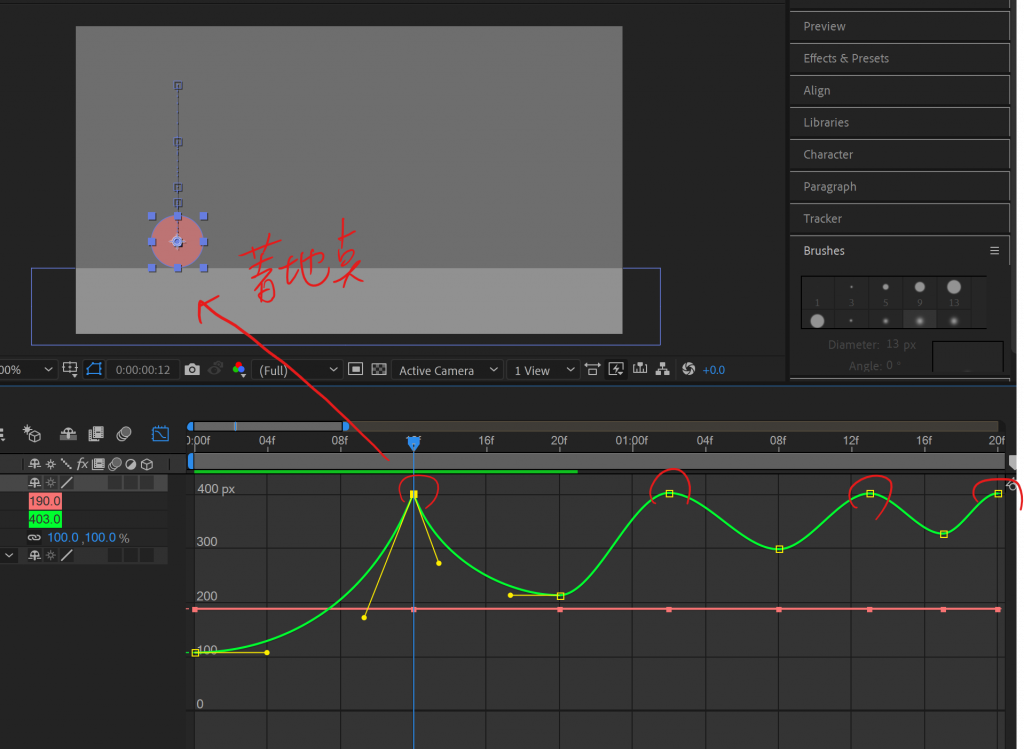
Task: Open the grid and guide options icon
Action: click(70, 370)
